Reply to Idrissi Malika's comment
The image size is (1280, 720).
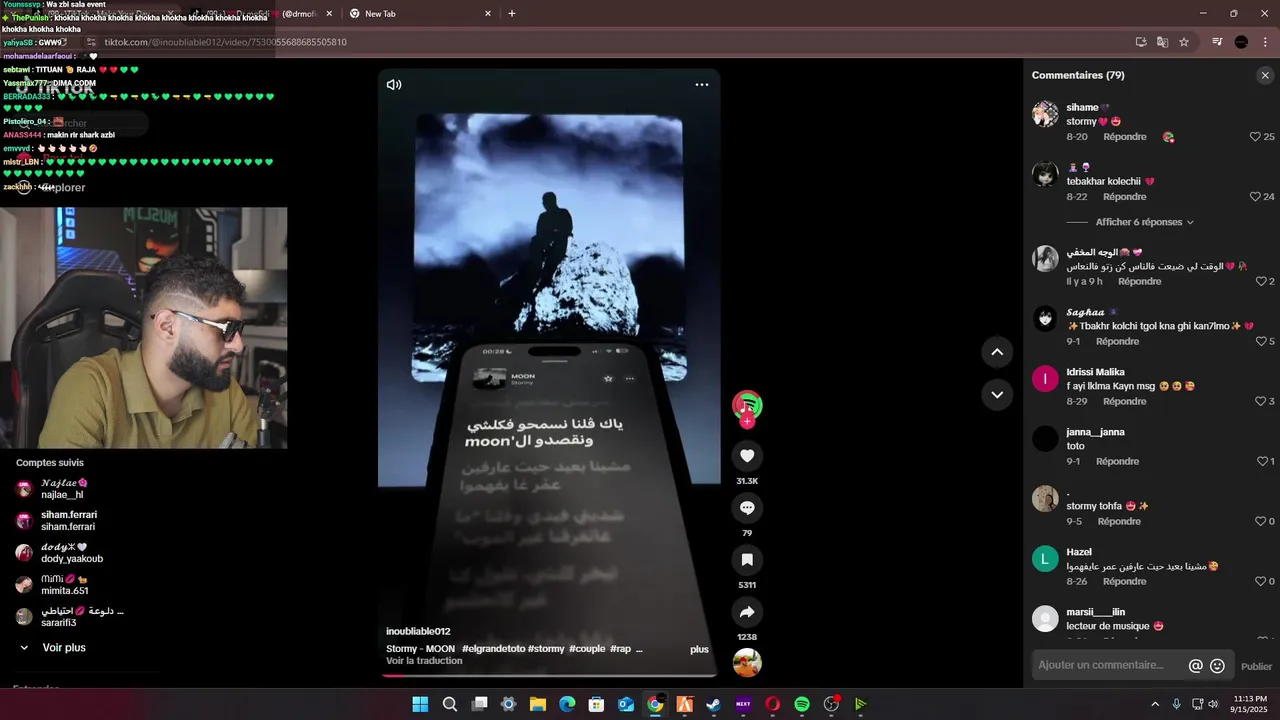(1125, 401)
